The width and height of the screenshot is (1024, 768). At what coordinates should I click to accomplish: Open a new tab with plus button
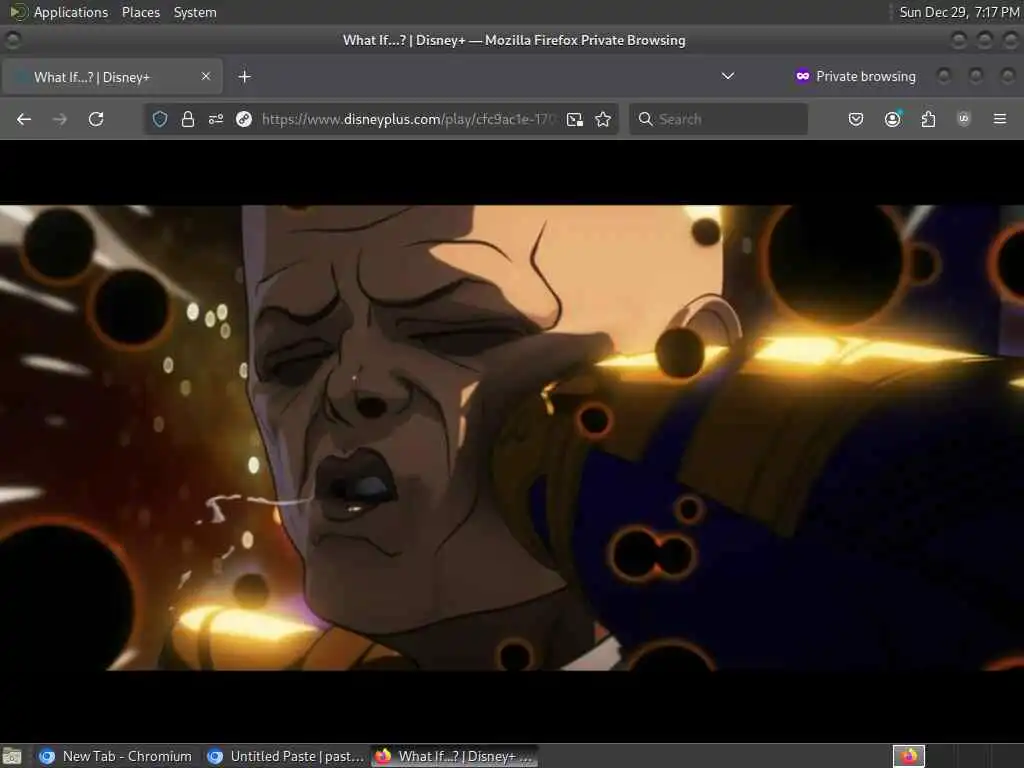[x=244, y=76]
